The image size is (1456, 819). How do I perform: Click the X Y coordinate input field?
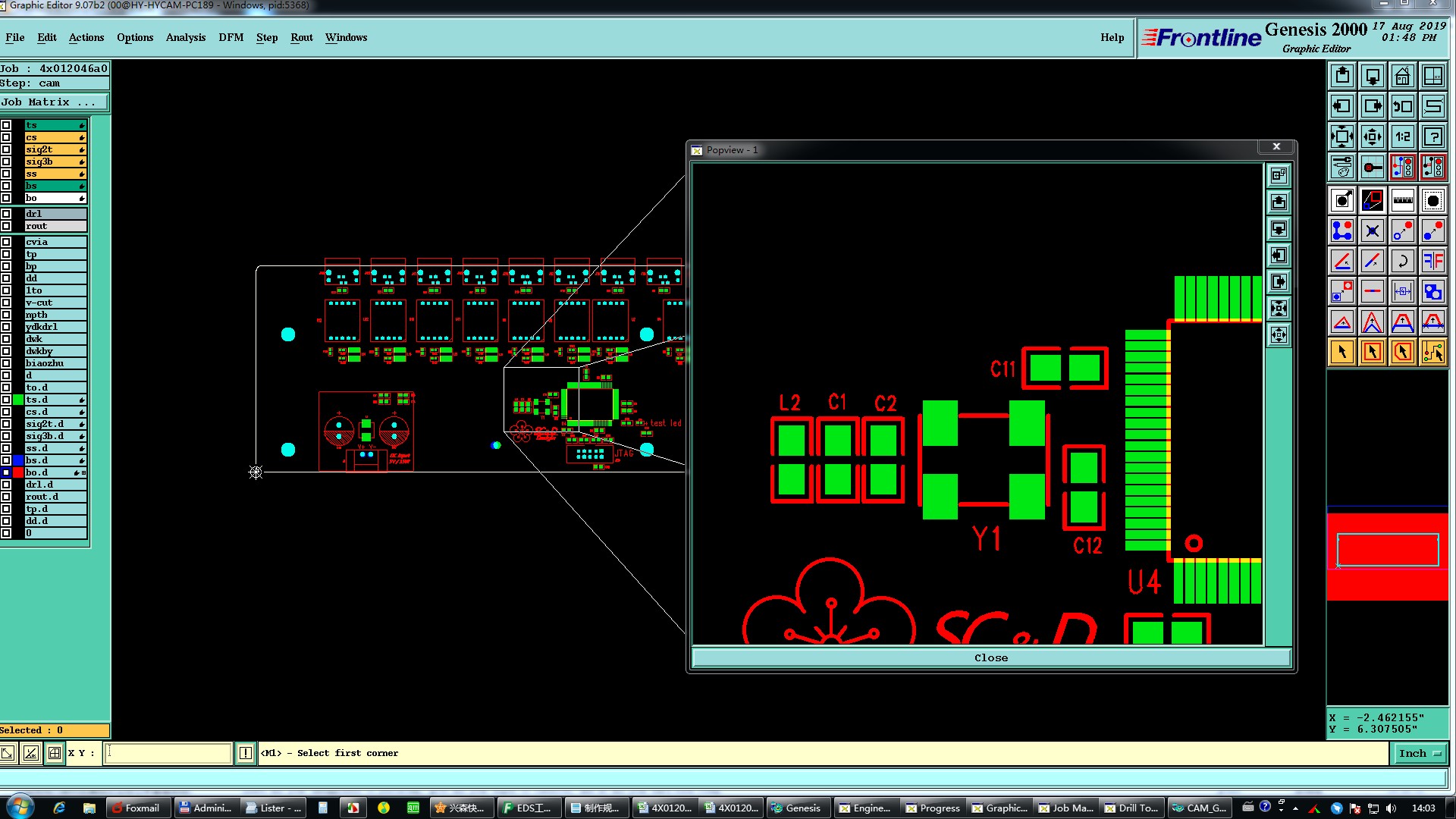pos(168,753)
